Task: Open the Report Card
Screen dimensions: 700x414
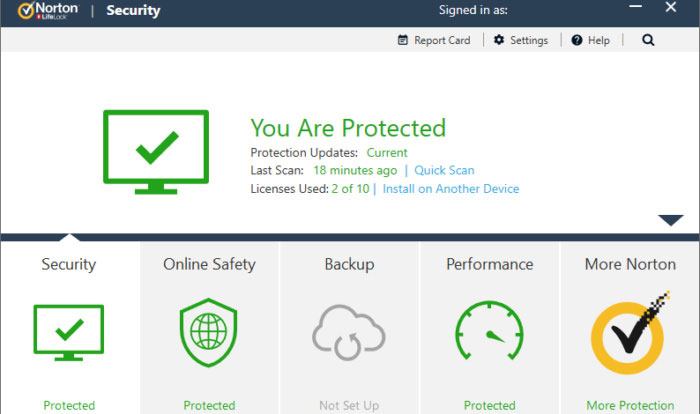Action: click(434, 40)
